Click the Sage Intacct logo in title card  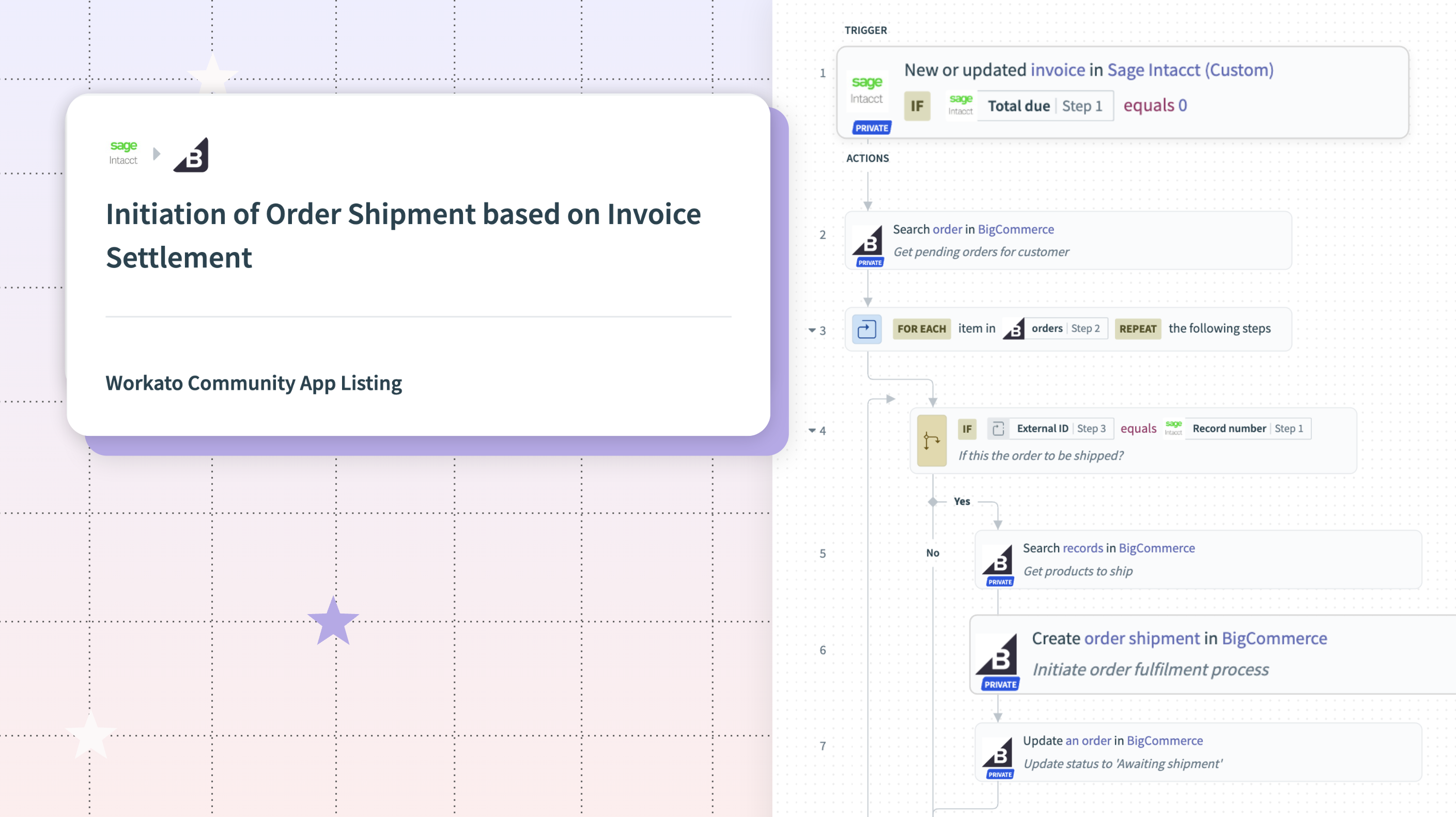(x=123, y=153)
